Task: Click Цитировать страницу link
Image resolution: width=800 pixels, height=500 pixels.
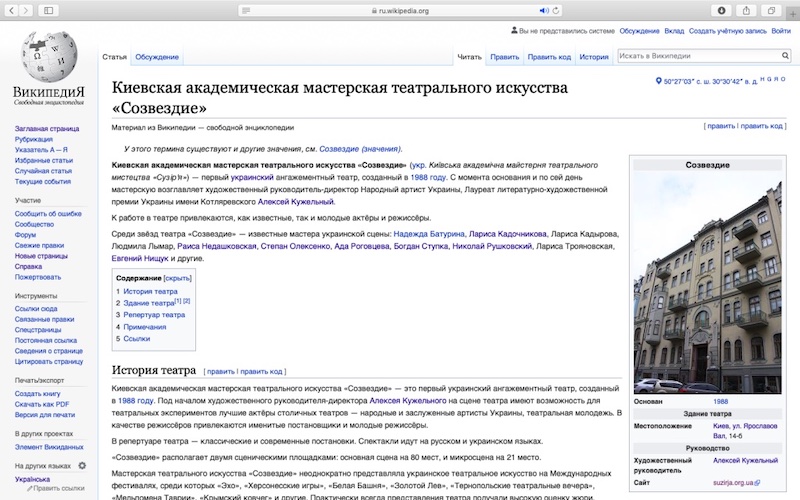Action: point(49,362)
